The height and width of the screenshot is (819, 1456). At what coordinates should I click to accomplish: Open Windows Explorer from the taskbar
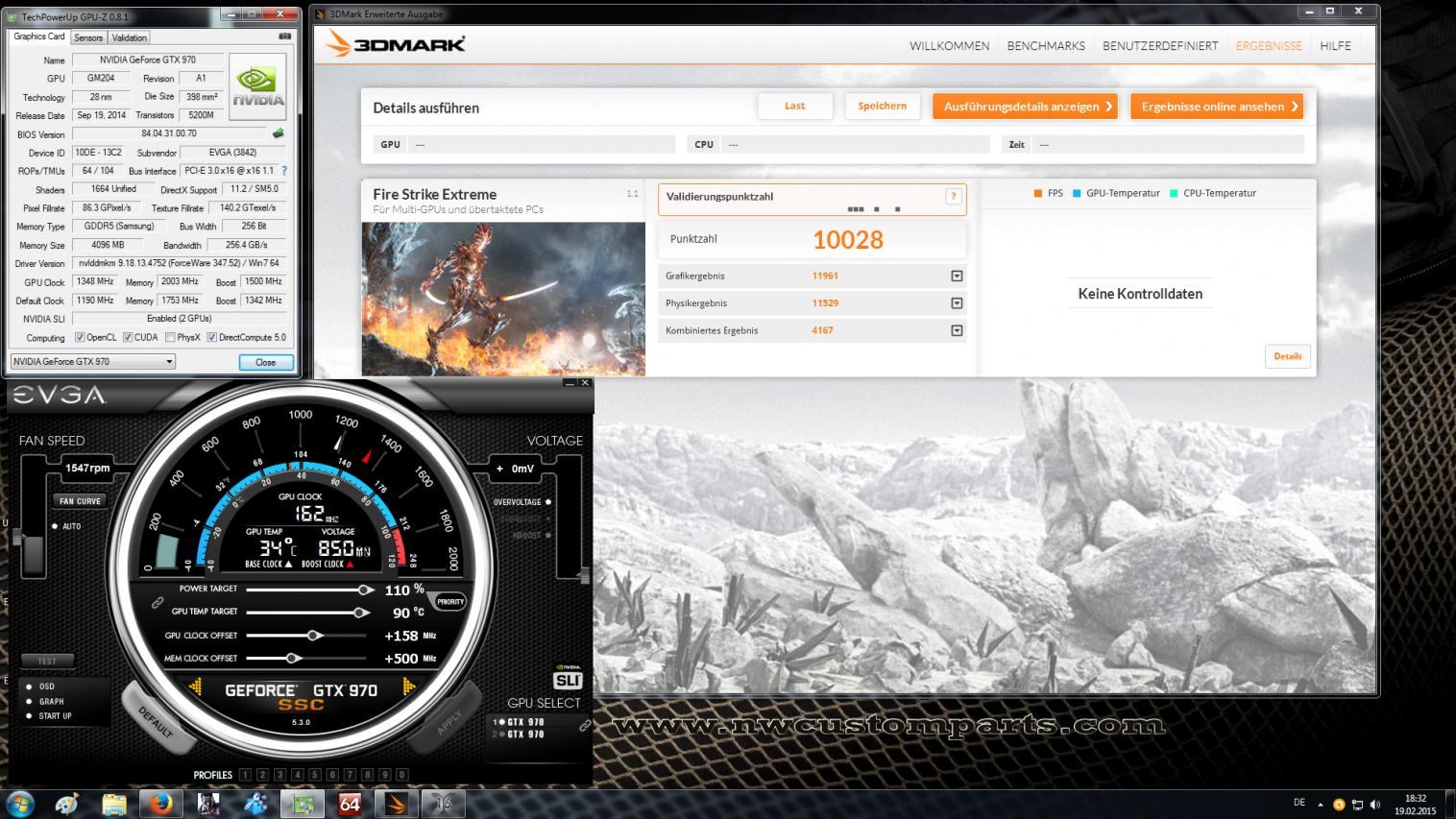(114, 803)
